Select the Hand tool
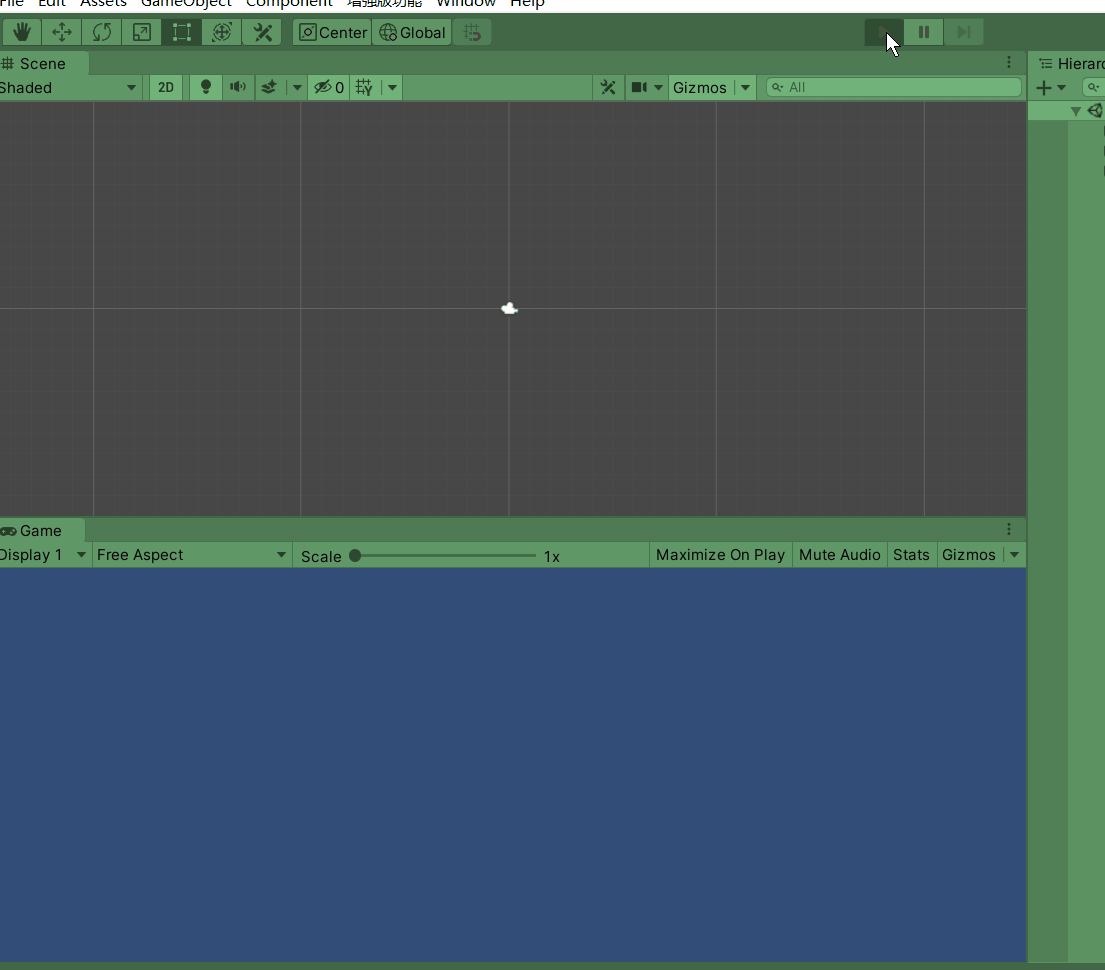The image size is (1105, 970). click(x=22, y=32)
